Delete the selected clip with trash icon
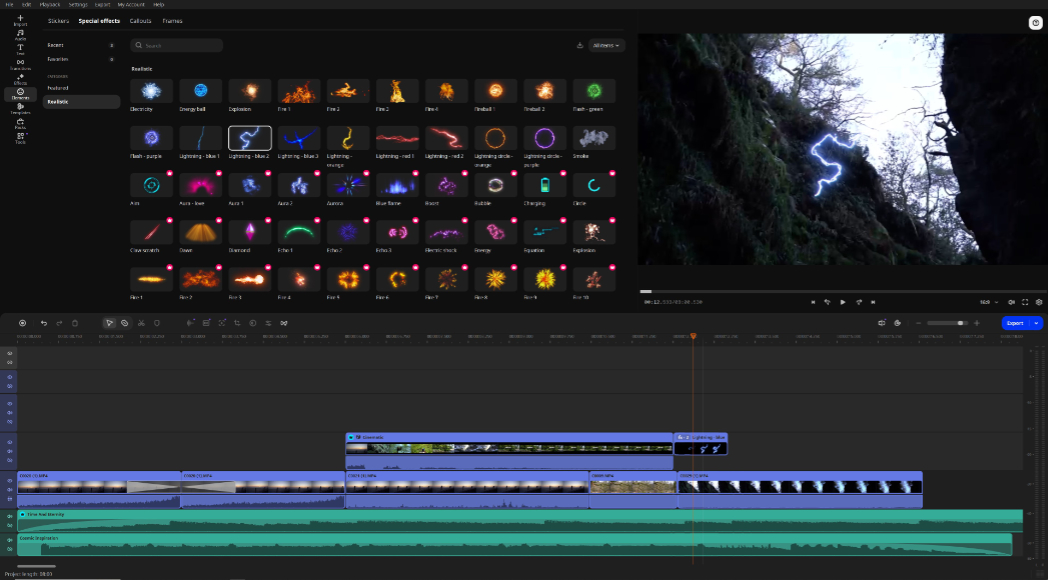 pos(75,323)
